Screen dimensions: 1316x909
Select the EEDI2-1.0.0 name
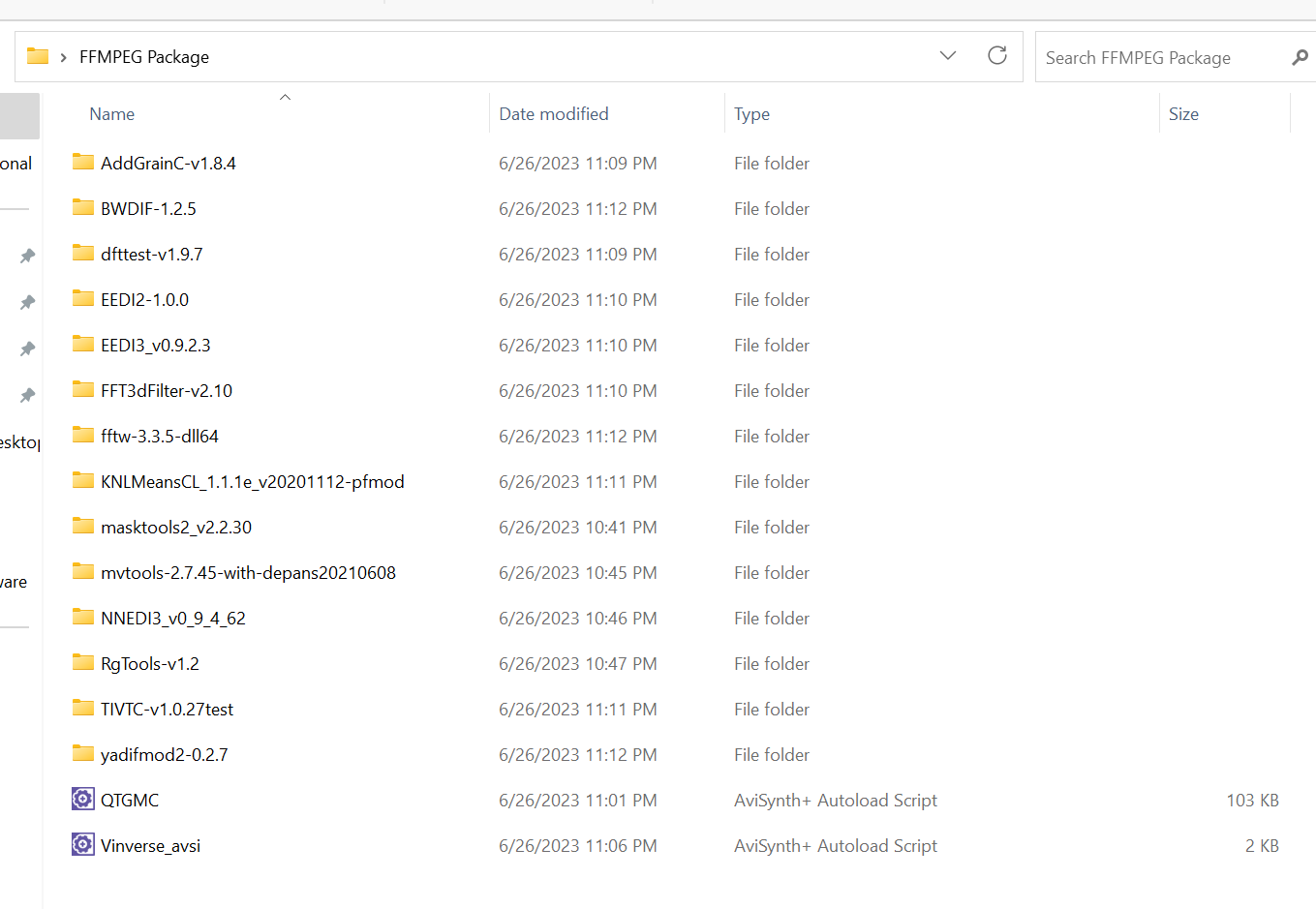pyautogui.click(x=145, y=300)
